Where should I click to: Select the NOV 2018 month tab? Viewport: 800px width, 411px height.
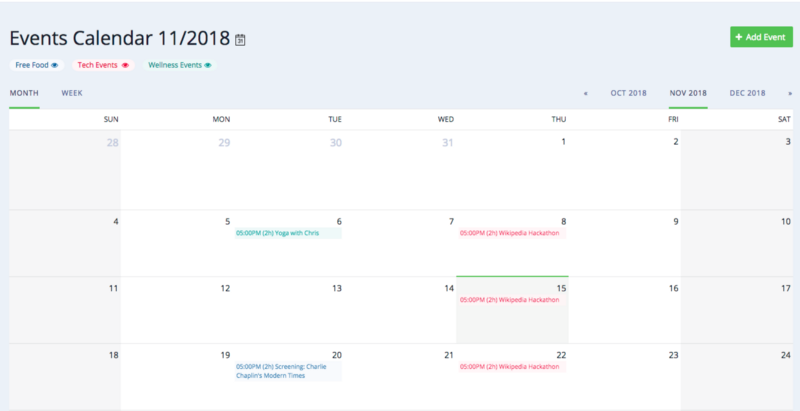[x=688, y=93]
